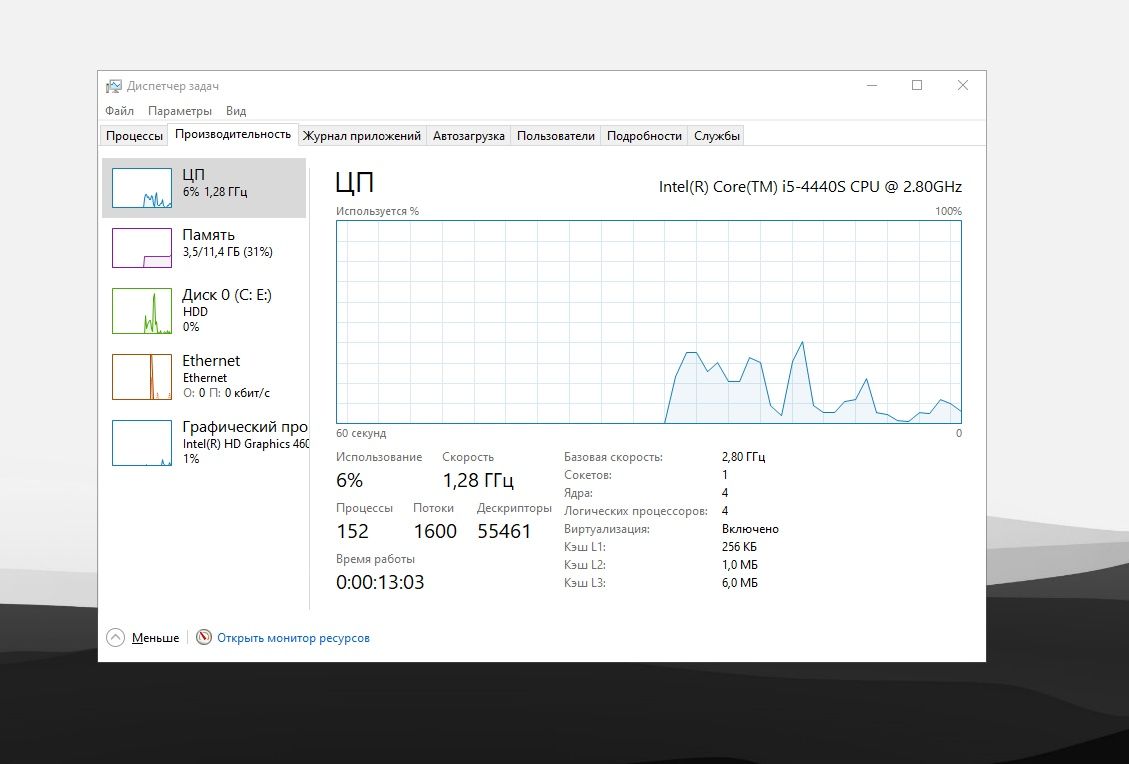Click the Кэш L2 value 1,0 МБ

click(x=739, y=565)
